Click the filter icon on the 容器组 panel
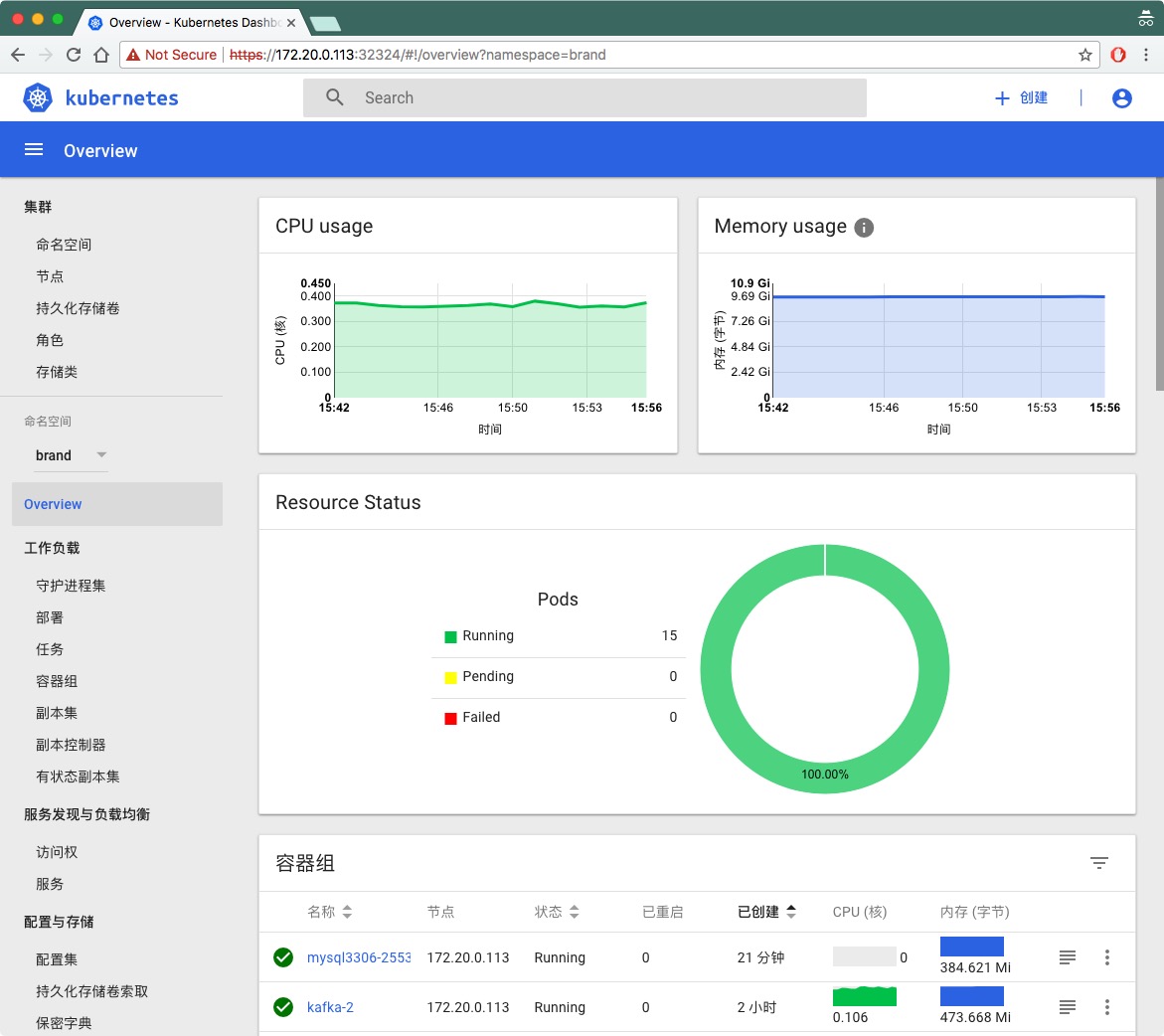This screenshot has height=1036, width=1164. [x=1099, y=864]
